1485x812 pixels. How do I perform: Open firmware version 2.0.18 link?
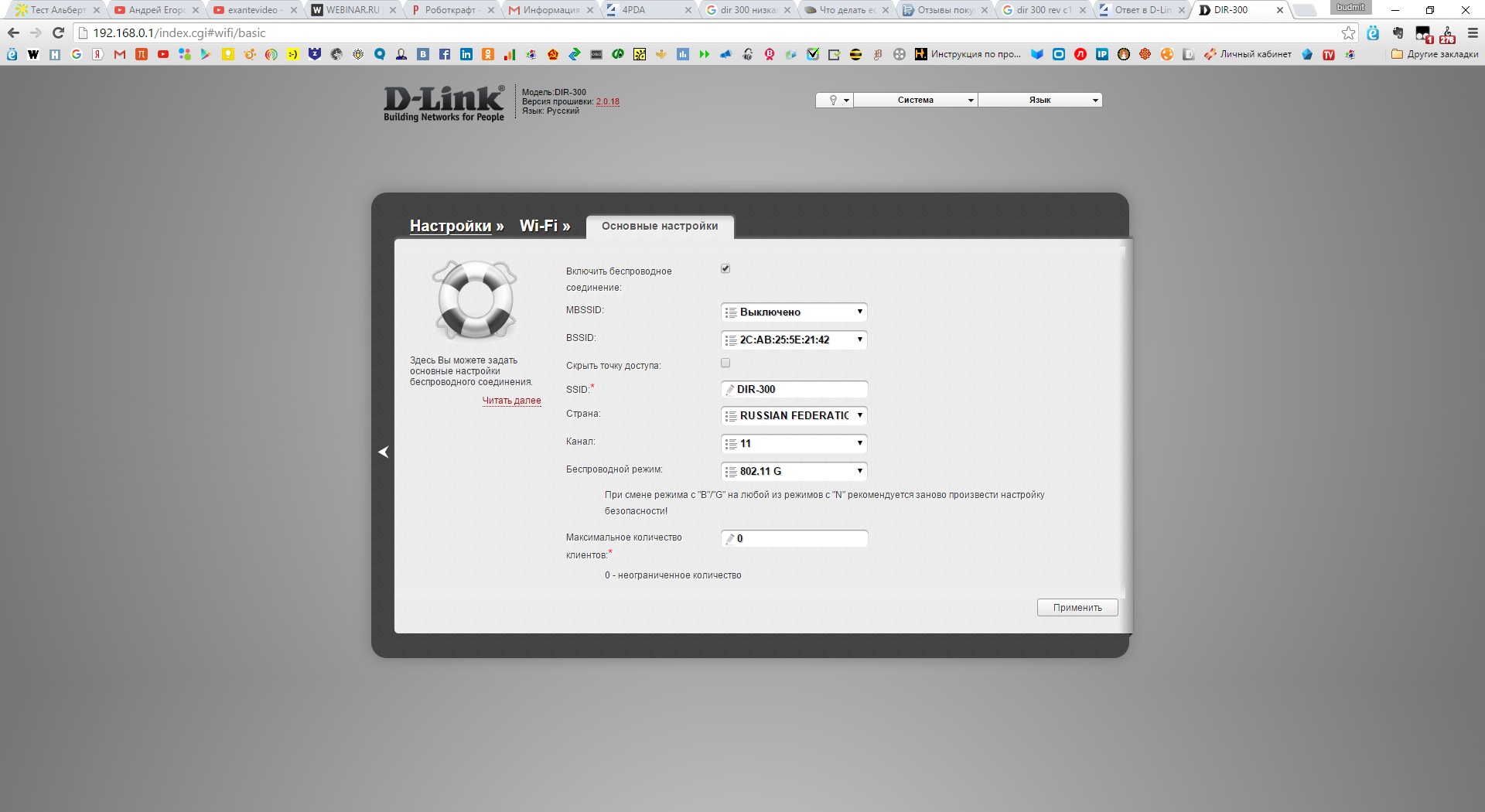pos(608,101)
